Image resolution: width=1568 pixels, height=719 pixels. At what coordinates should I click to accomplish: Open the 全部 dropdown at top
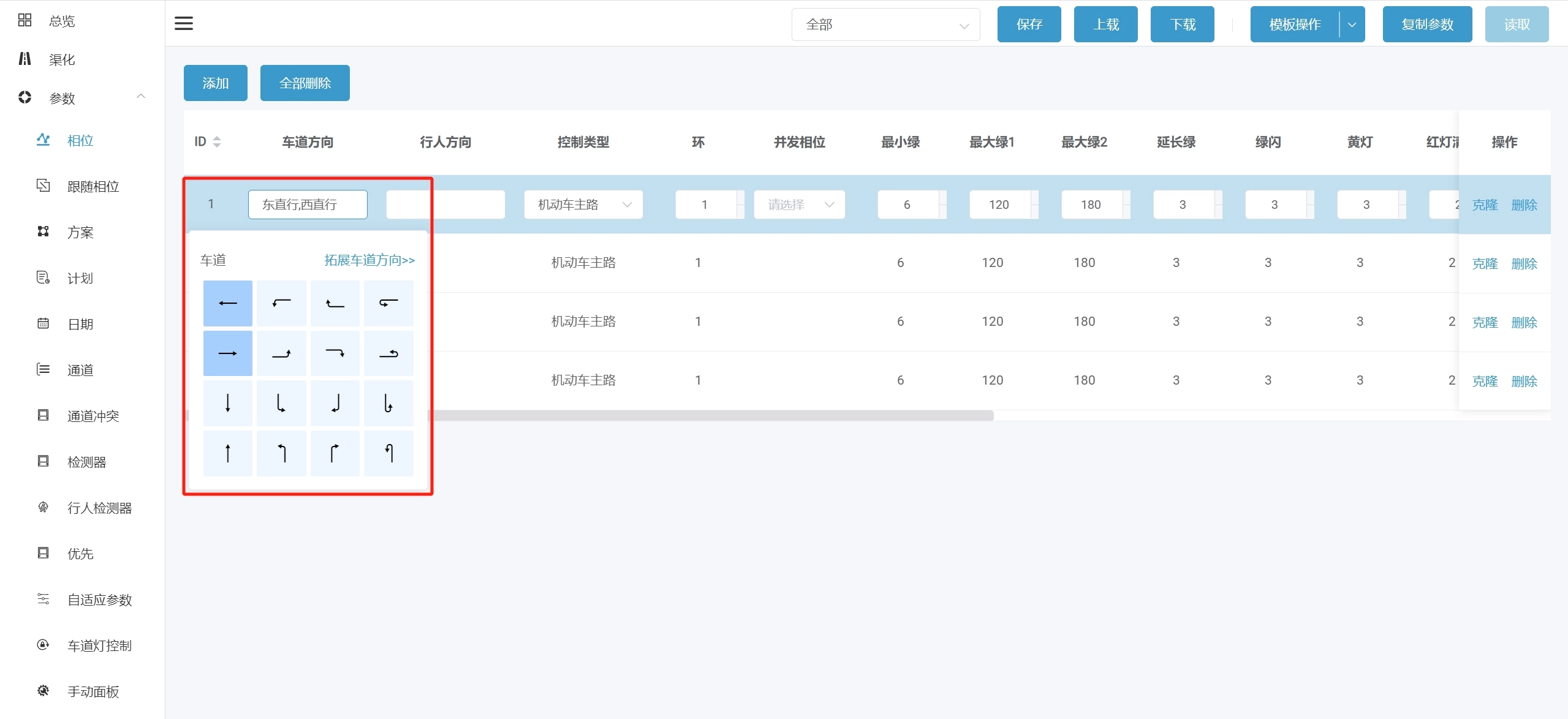pyautogui.click(x=885, y=24)
